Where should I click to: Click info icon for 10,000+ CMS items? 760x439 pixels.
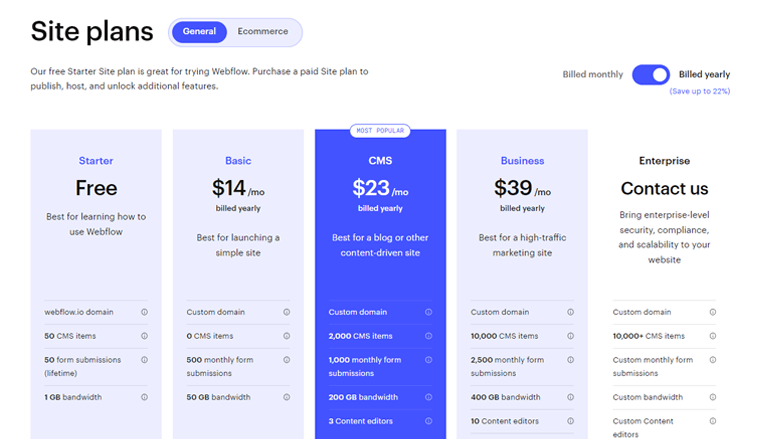coord(713,336)
